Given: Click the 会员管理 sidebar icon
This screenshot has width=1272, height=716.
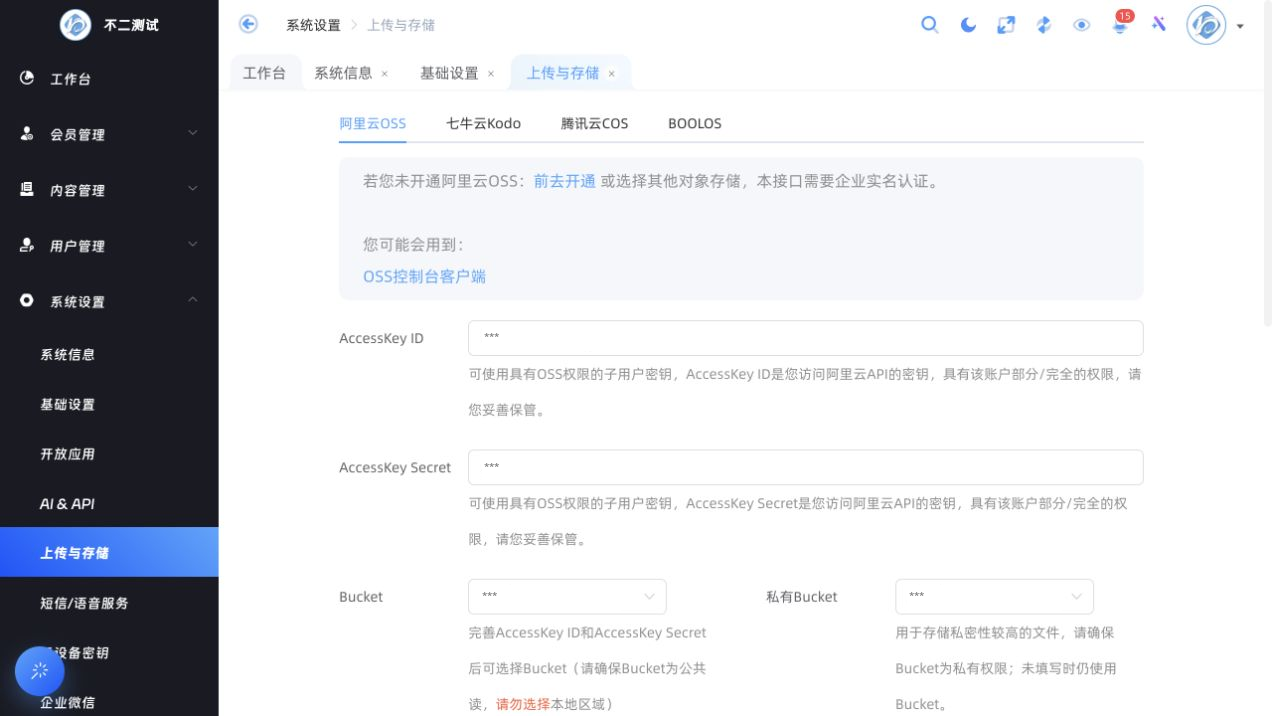Looking at the screenshot, I should (27, 134).
